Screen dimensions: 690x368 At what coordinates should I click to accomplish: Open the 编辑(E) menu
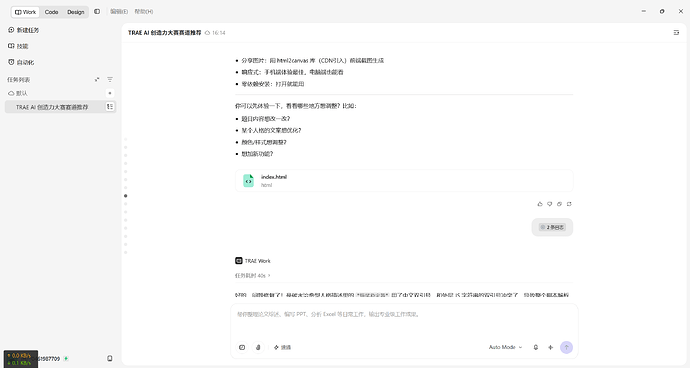pos(119,11)
